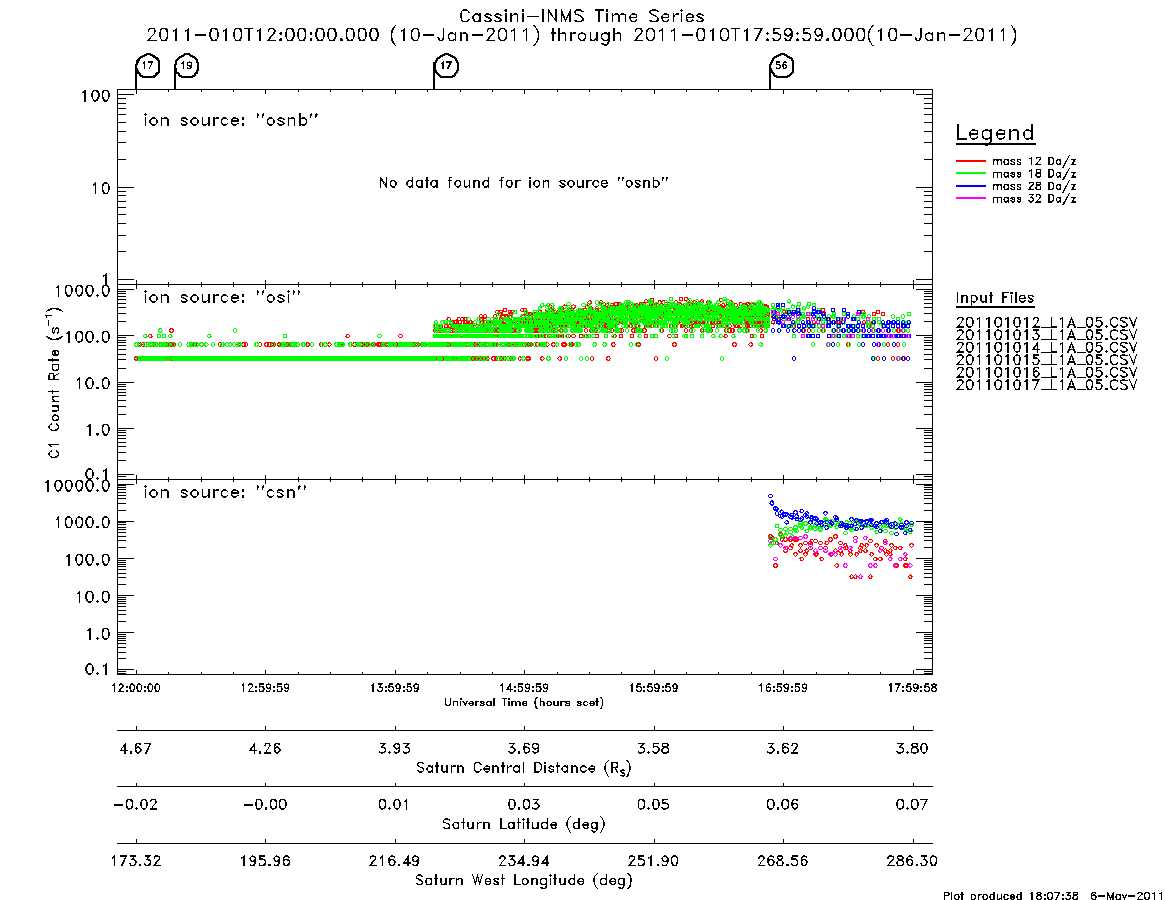The height and width of the screenshot is (900, 1165).
Task: Click the 'Input Files' heading
Action: (x=995, y=298)
